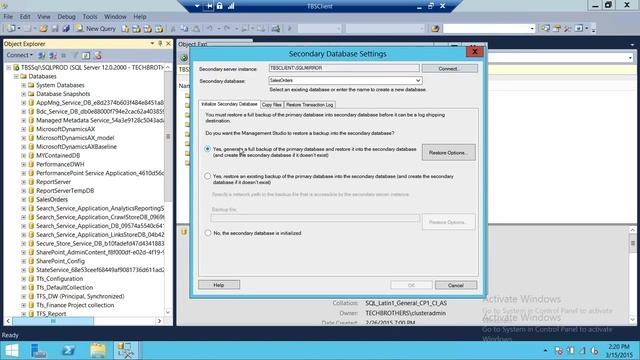
Task: Click the Disconnect icon in Object Explorer
Action: pyautogui.click(x=53, y=55)
